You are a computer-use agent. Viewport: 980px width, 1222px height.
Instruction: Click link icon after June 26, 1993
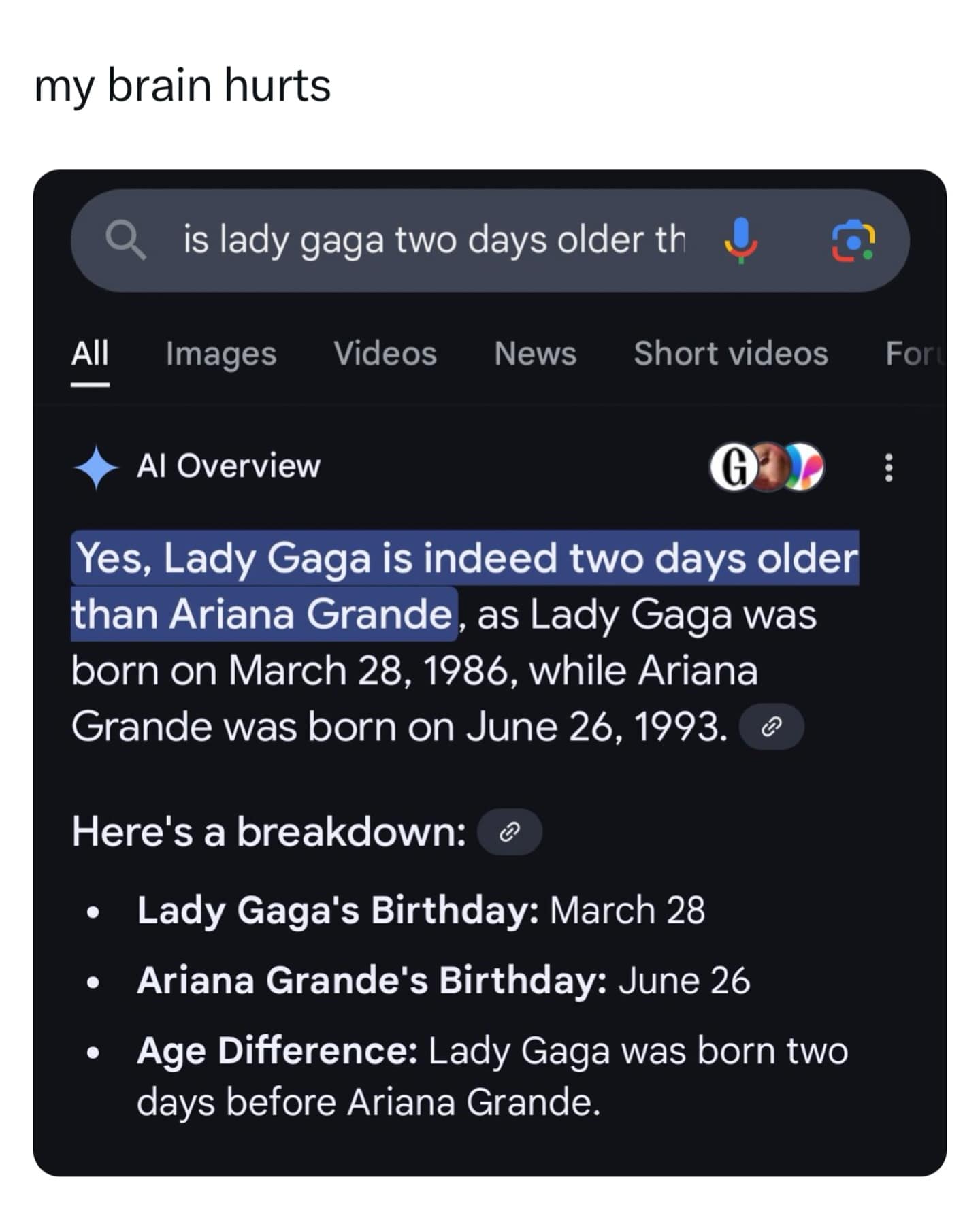[x=771, y=727]
